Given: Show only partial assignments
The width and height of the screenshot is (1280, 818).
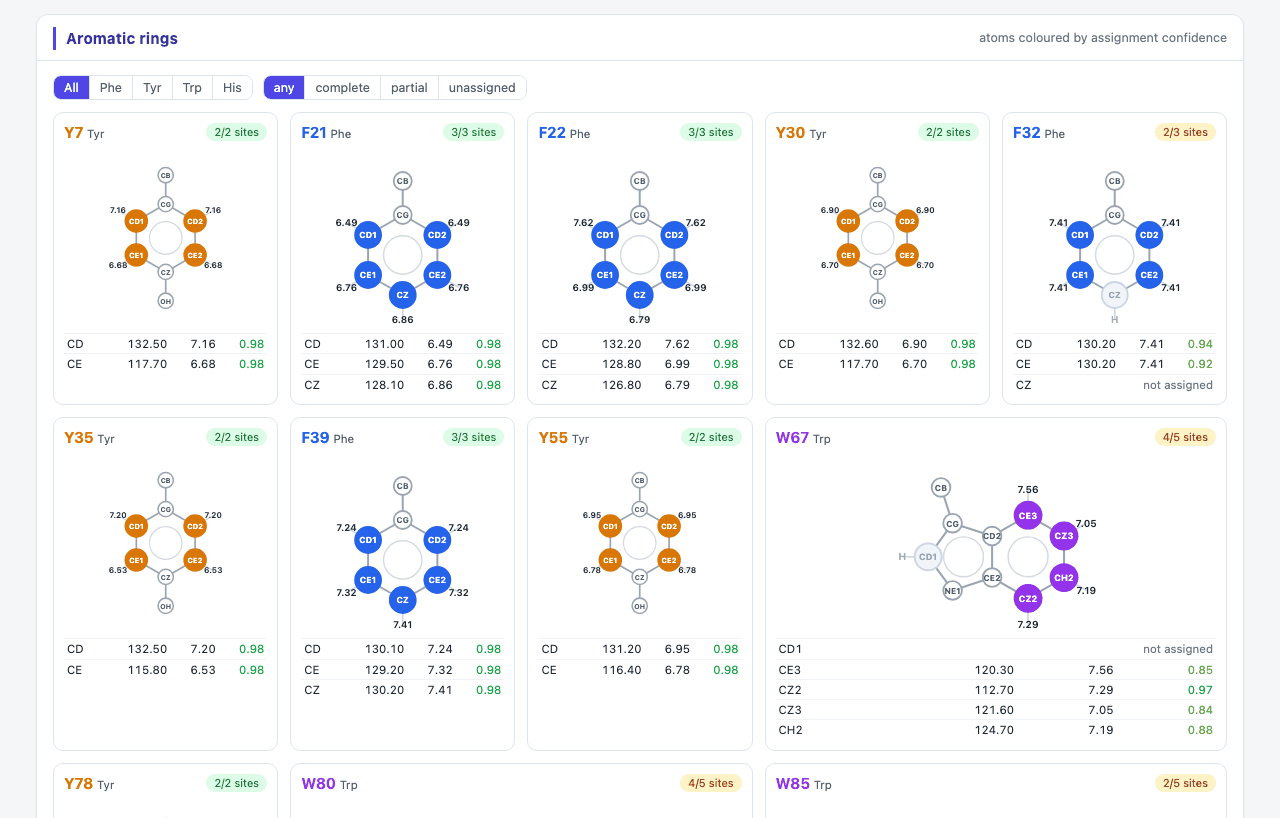Looking at the screenshot, I should click(409, 88).
